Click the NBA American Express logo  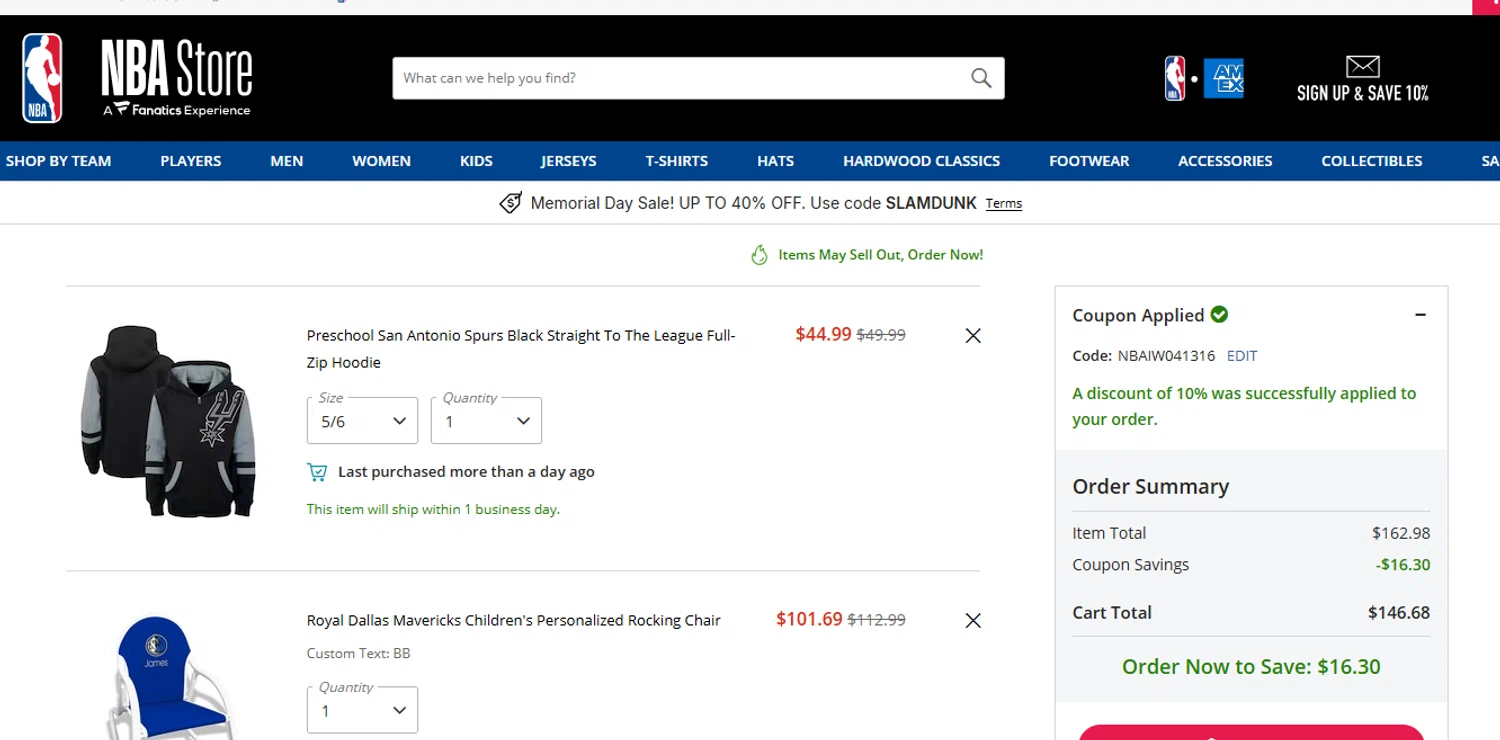1203,78
